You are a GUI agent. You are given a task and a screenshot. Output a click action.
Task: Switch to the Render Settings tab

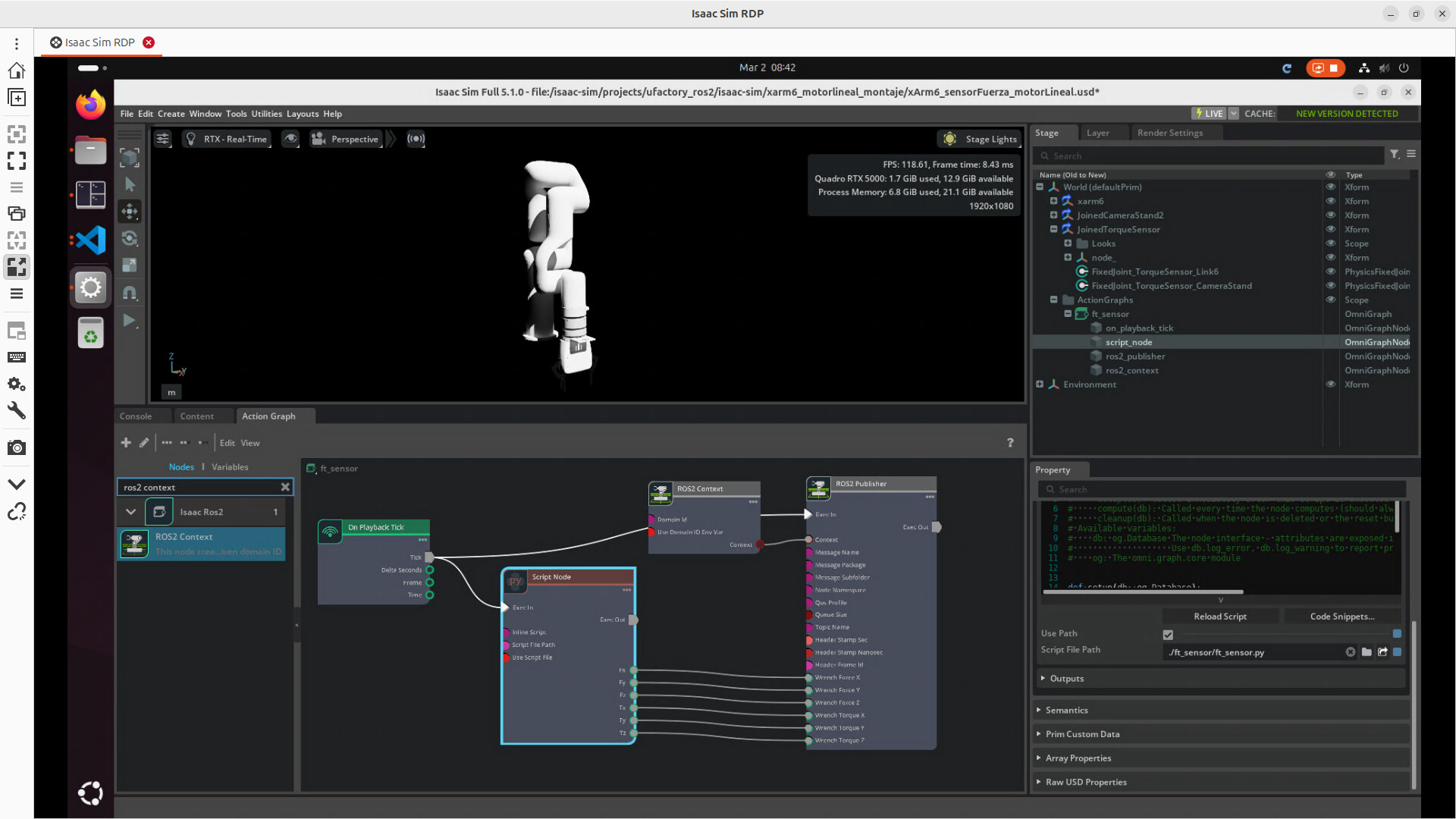(1170, 133)
